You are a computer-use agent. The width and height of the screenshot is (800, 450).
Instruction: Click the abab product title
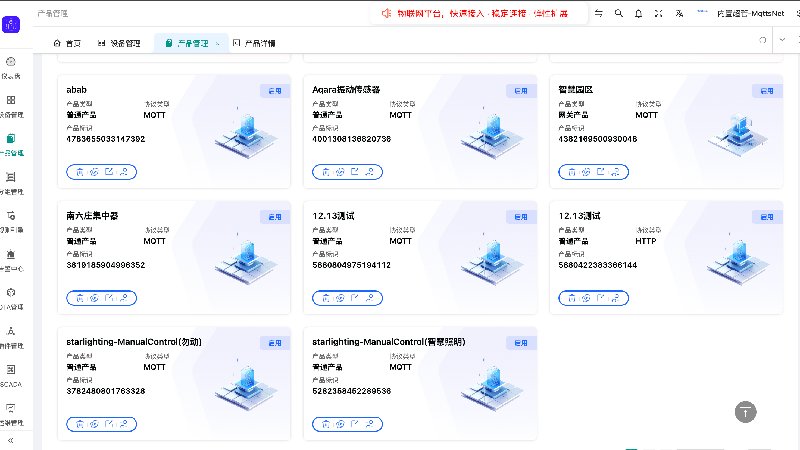pos(77,90)
